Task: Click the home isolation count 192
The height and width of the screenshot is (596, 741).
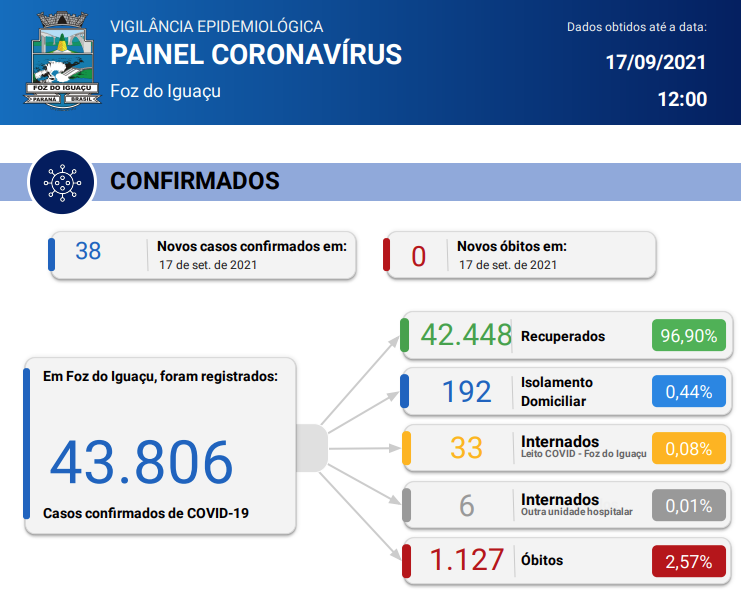Action: click(466, 392)
